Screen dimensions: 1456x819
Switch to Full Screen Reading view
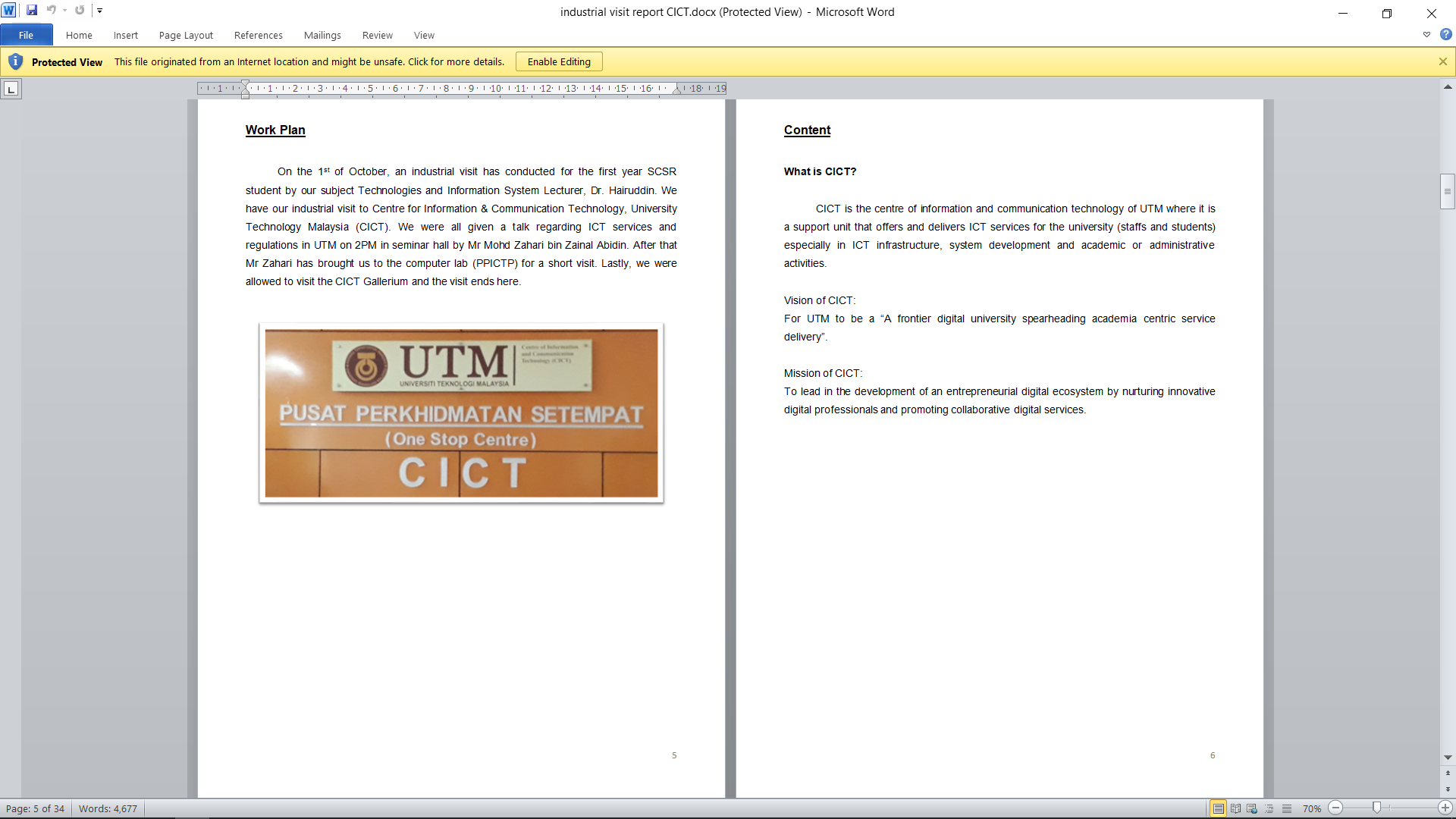[x=1235, y=808]
